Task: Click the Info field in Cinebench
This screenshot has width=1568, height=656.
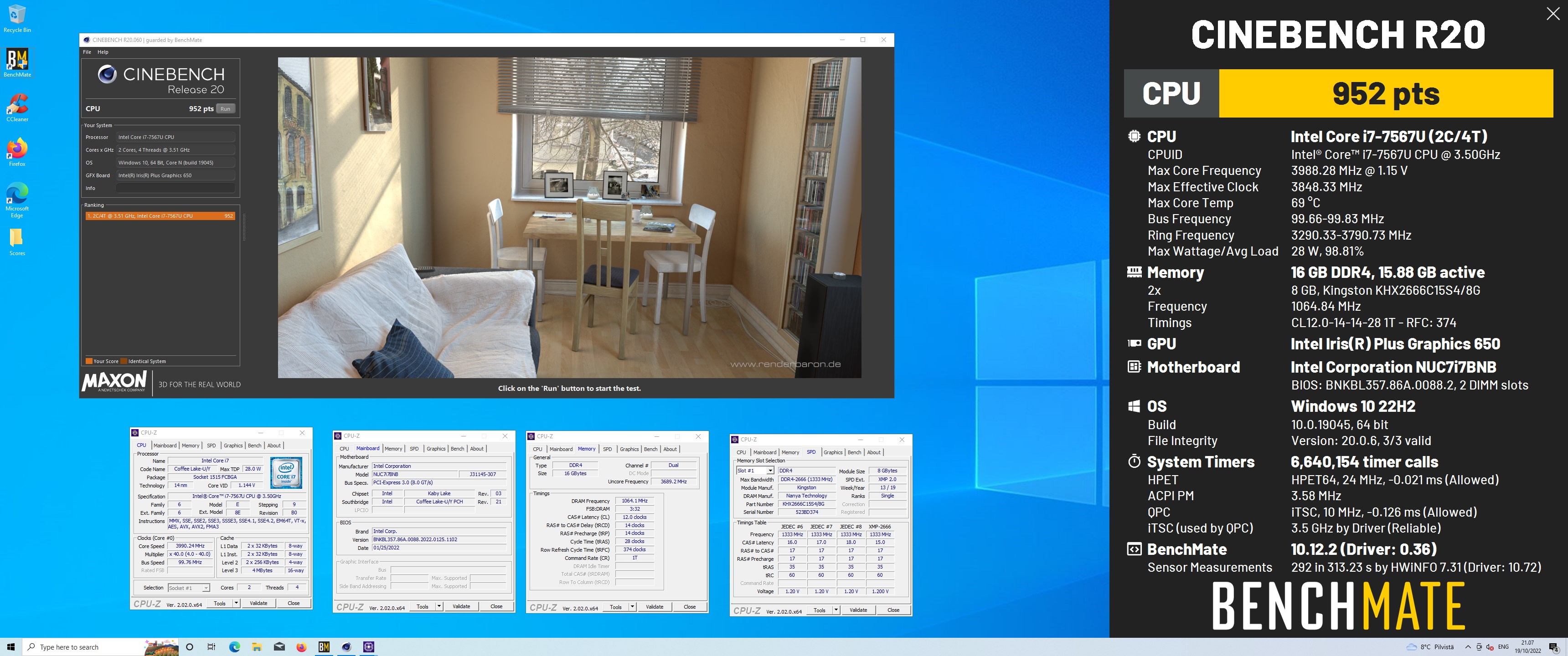Action: (x=175, y=188)
